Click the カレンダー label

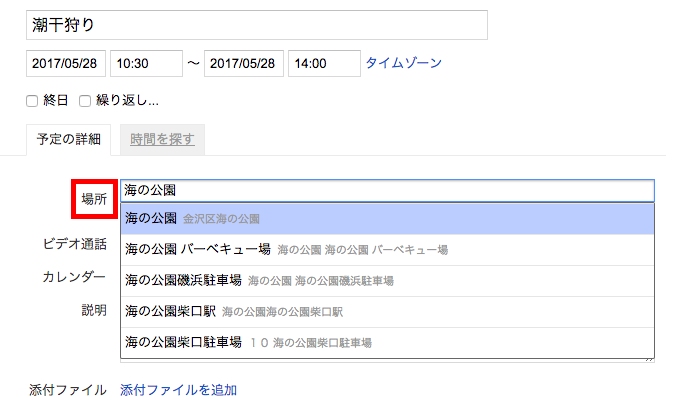[74, 277]
